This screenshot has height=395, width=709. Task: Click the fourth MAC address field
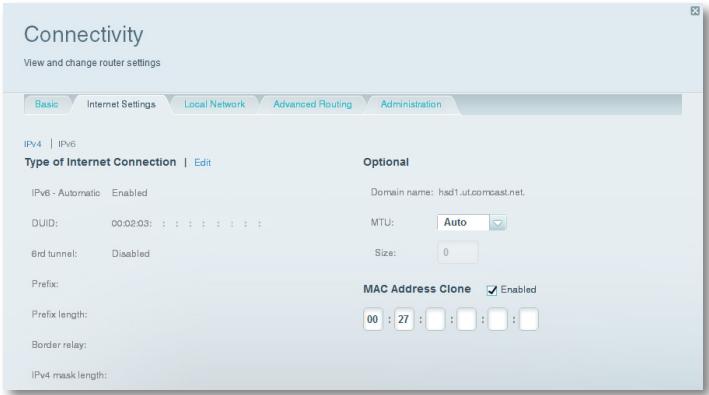[x=466, y=320]
